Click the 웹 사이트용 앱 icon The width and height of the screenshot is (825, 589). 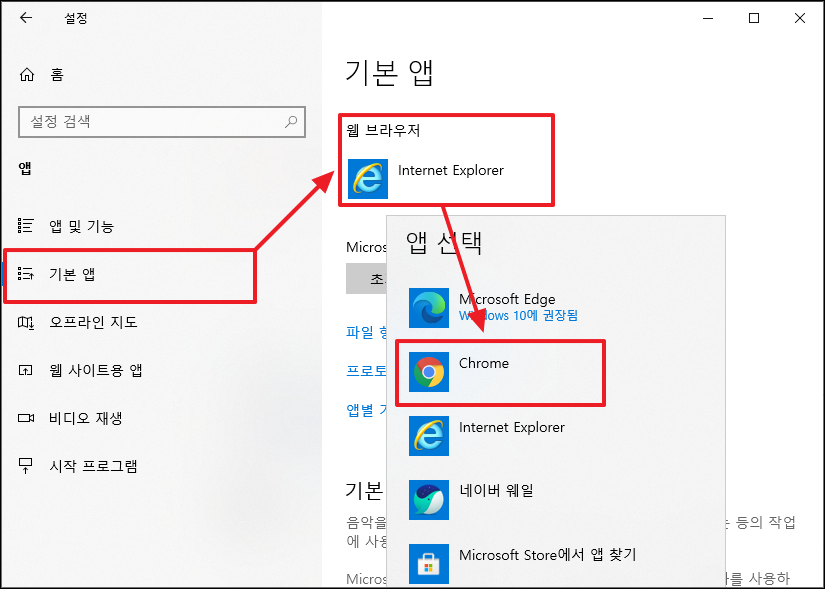pos(26,370)
